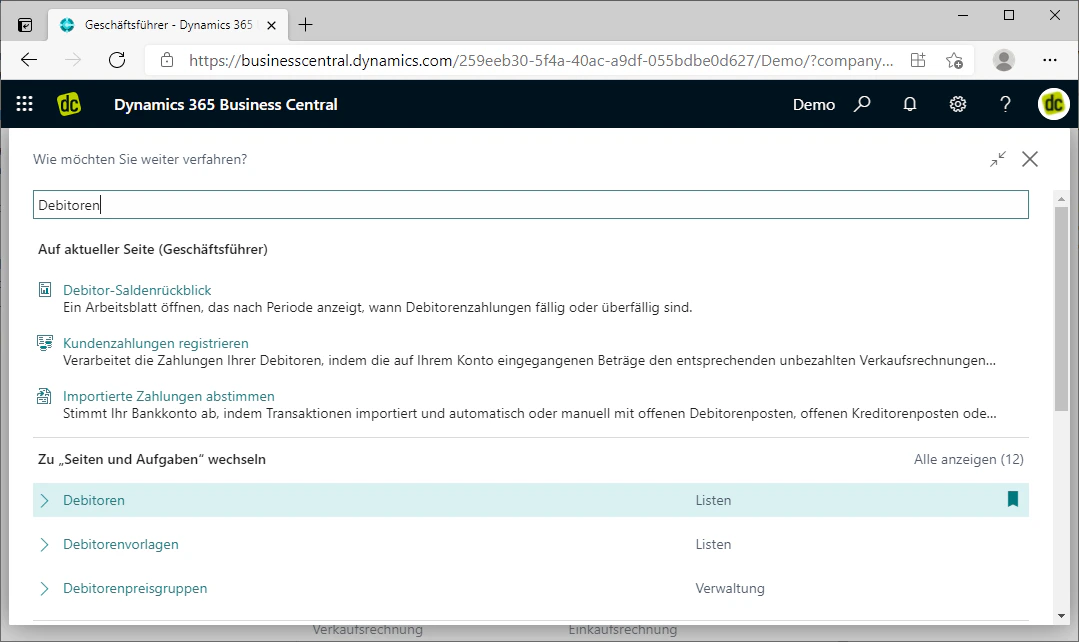Open a new browser tab
1079x642 pixels.
click(306, 25)
